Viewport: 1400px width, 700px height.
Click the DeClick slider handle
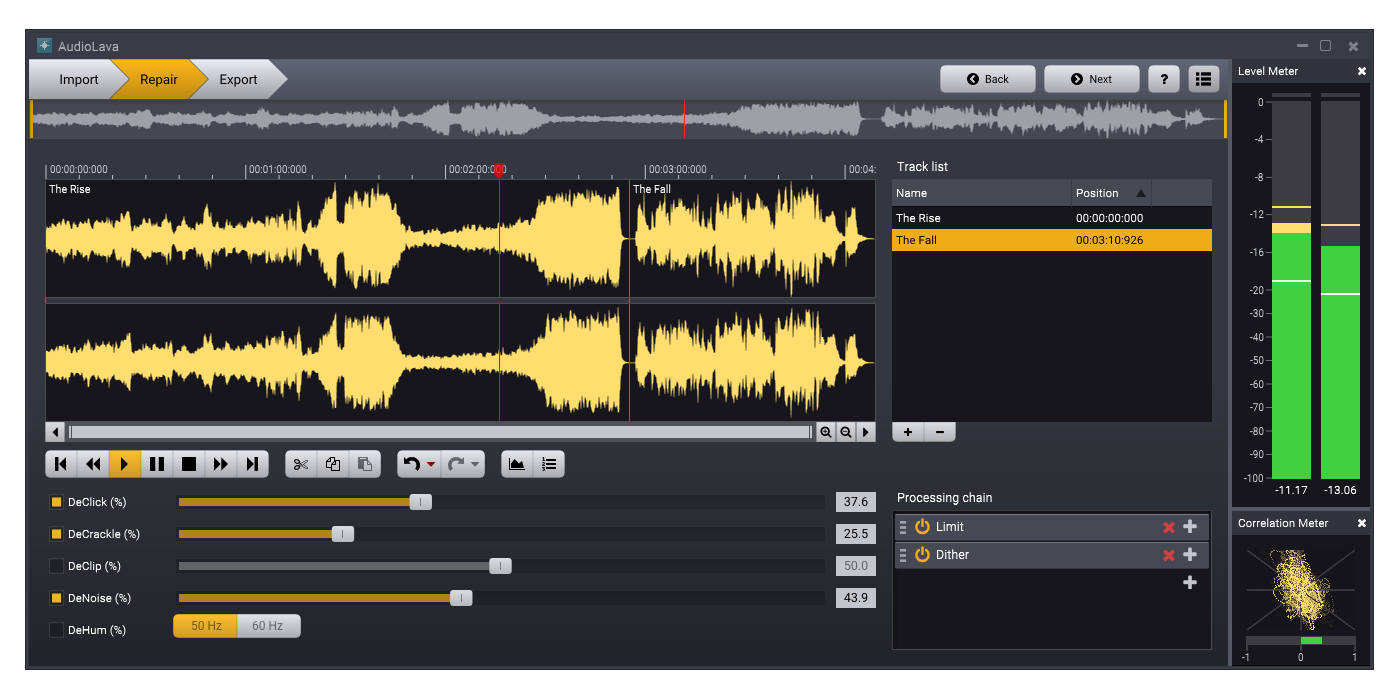[x=421, y=502]
